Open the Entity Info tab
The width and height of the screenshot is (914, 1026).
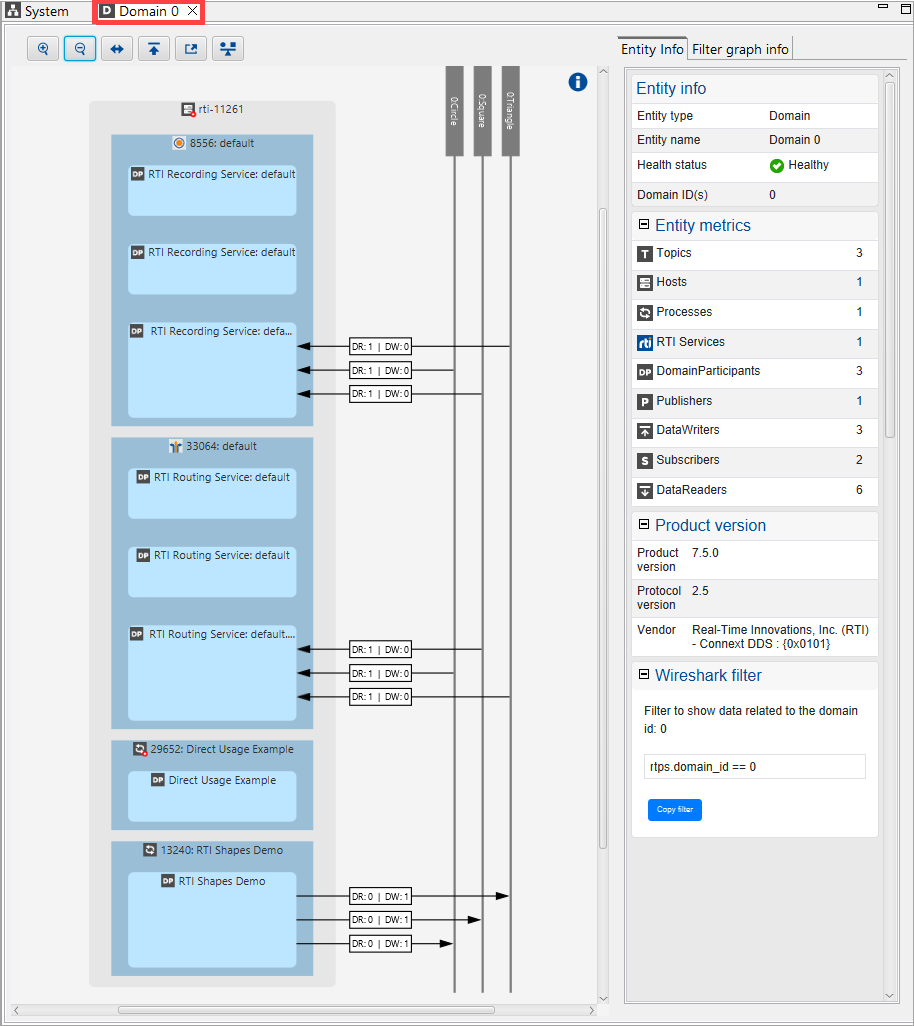(x=652, y=49)
